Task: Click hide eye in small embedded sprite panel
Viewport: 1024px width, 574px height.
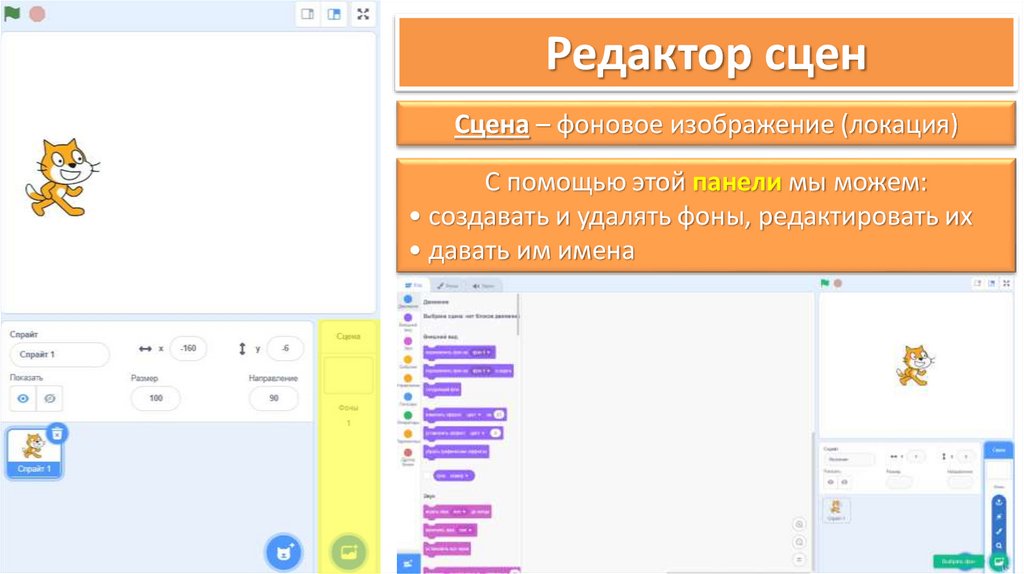Action: (844, 482)
